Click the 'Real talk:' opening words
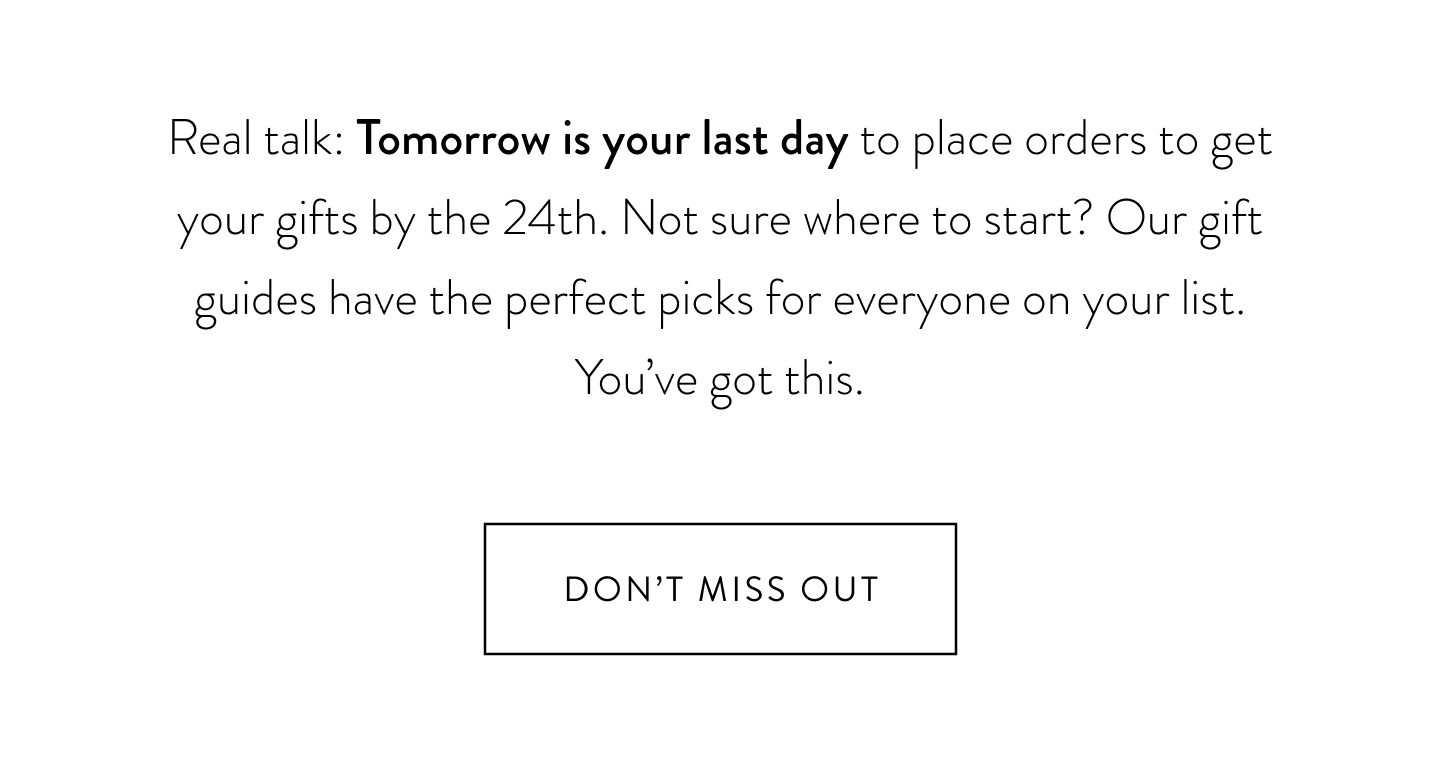This screenshot has height=784, width=1440. click(257, 139)
